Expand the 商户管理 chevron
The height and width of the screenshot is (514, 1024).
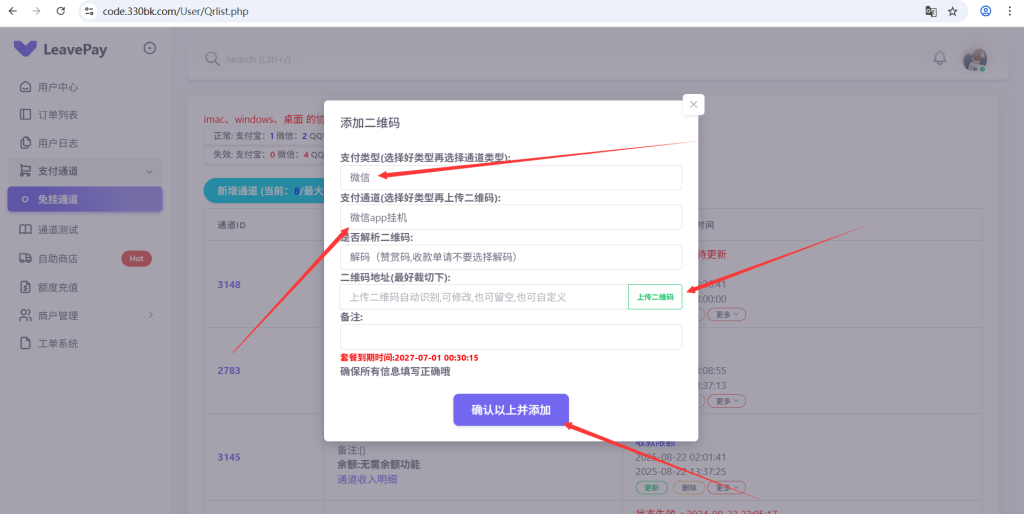151,315
